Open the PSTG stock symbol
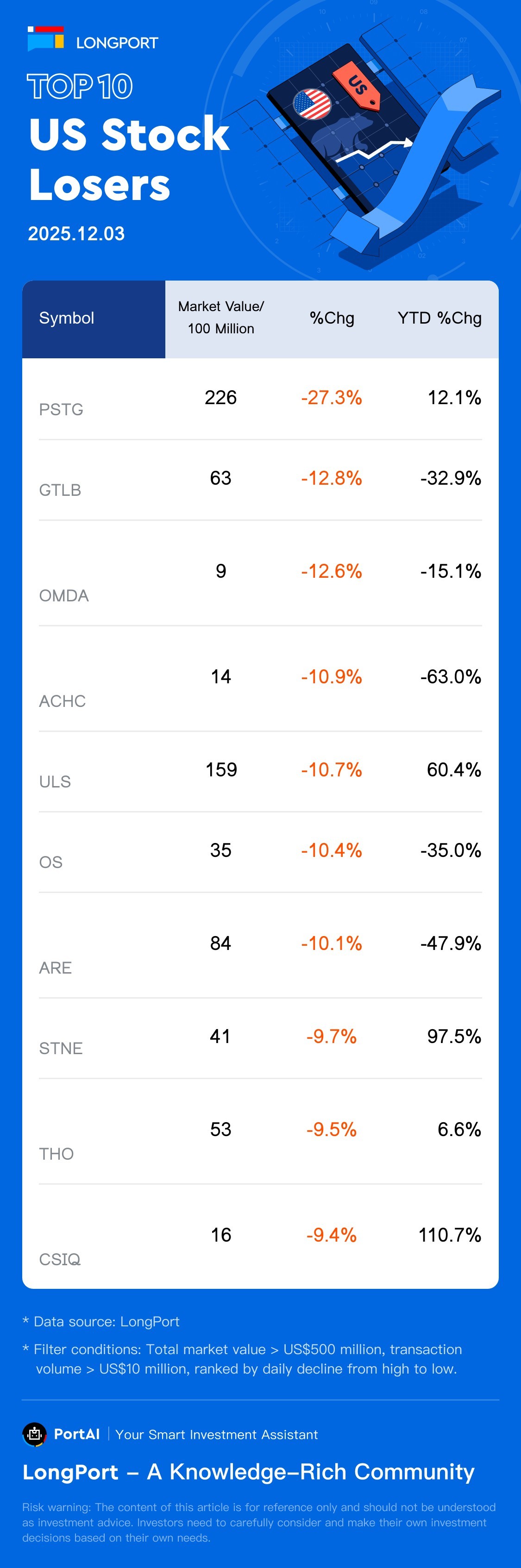This screenshot has width=521, height=1568. point(61,410)
